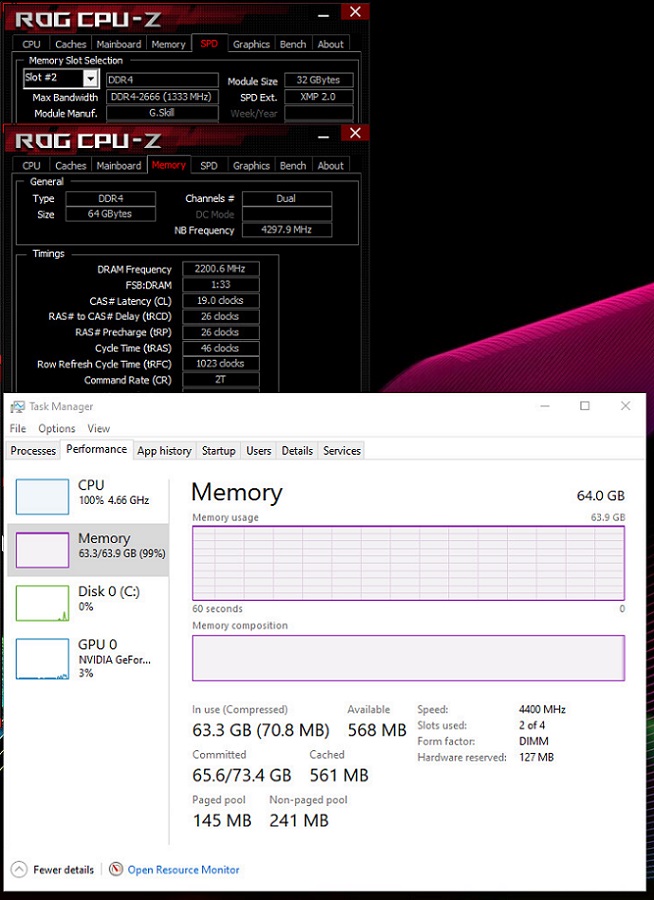Click the Channels # Dual value field
Viewport: 654px width, 900px height.
click(287, 199)
